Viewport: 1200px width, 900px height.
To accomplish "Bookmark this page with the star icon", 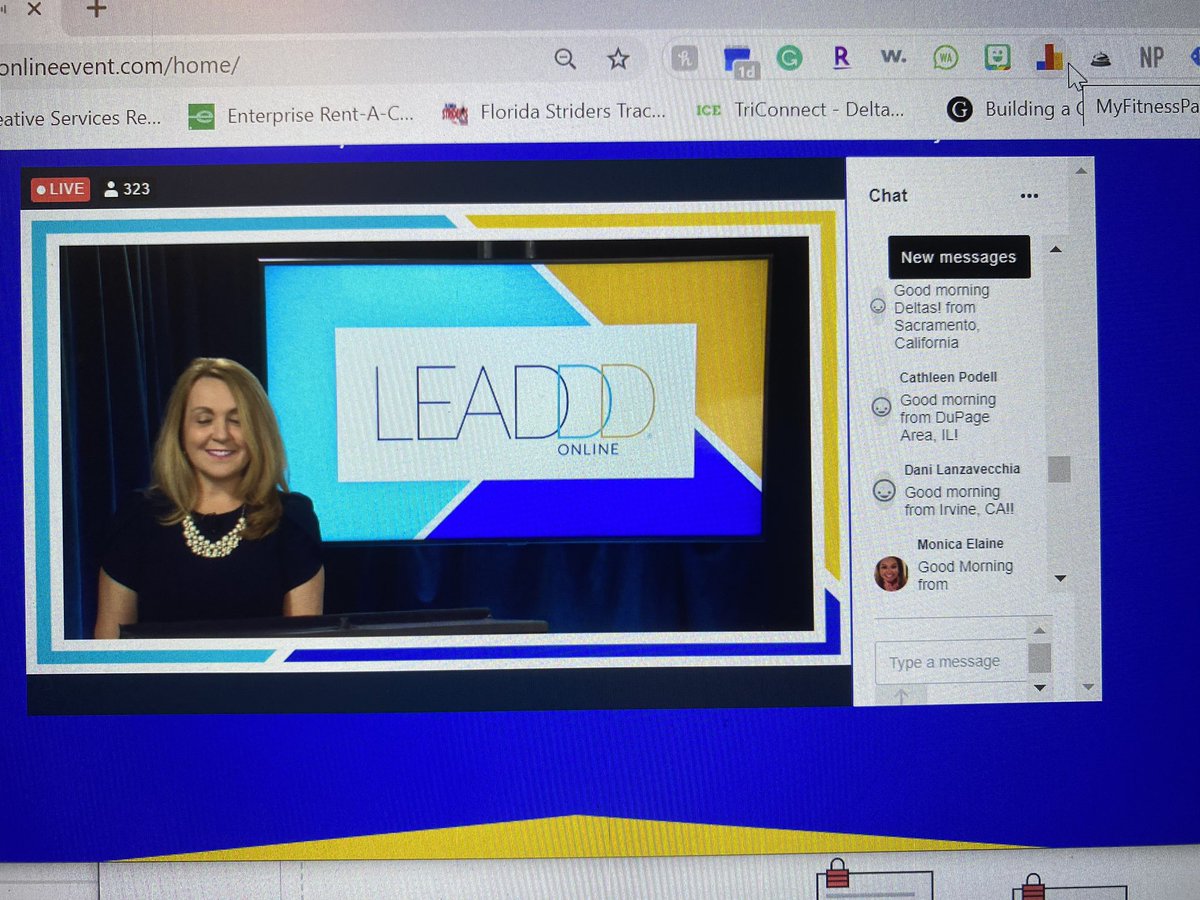I will tap(619, 60).
